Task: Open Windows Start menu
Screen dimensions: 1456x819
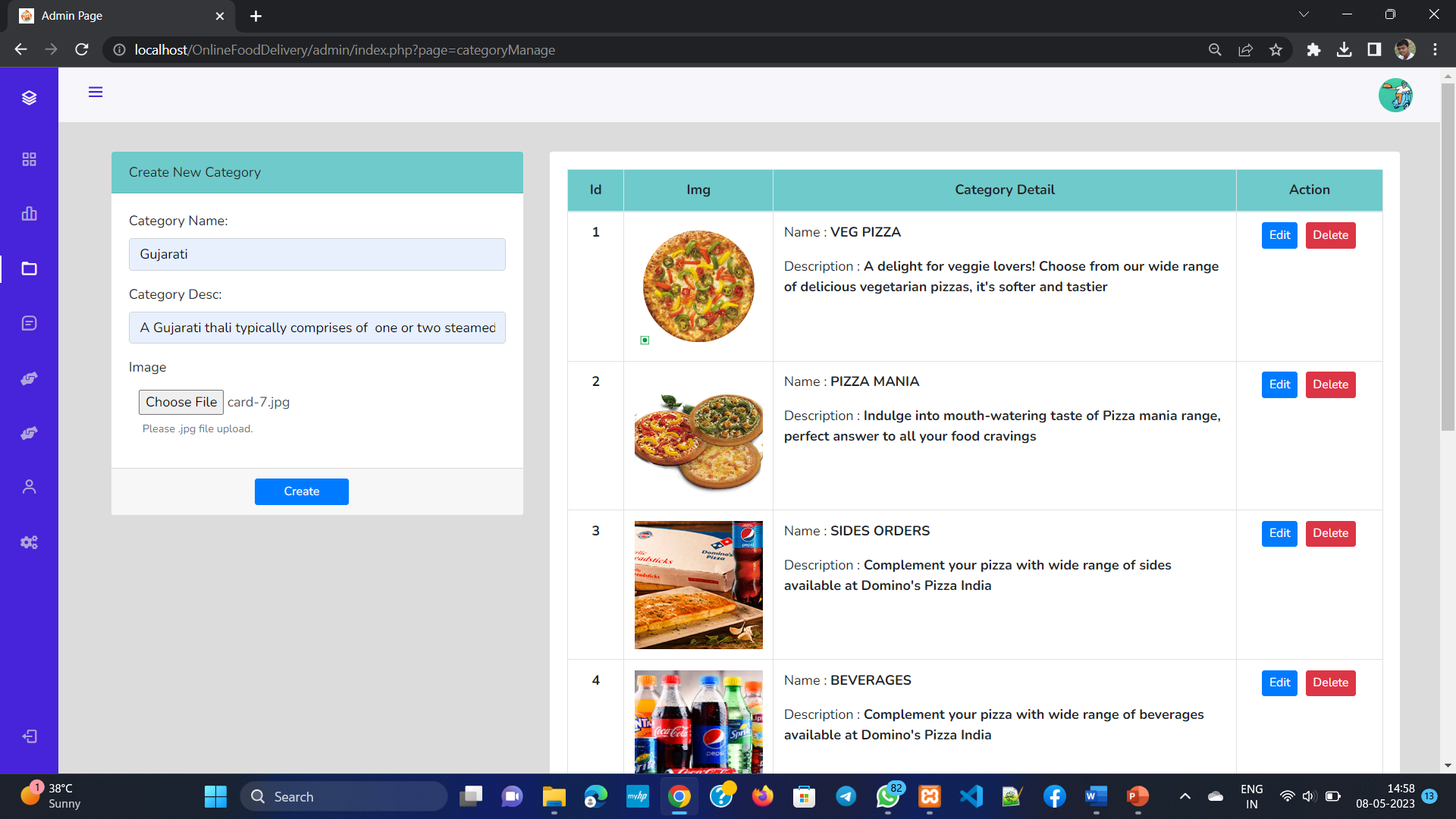Action: [215, 796]
